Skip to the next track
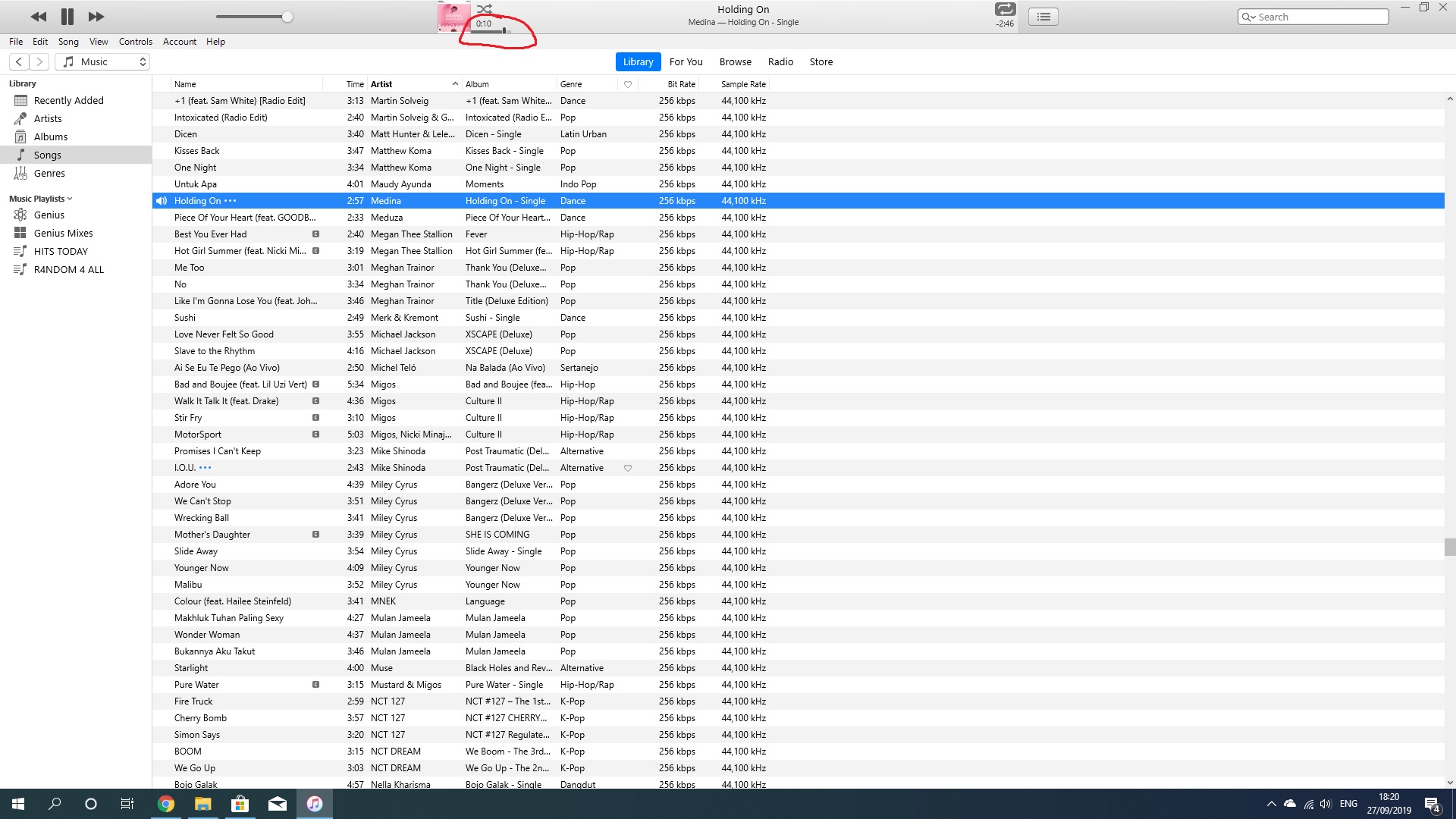Screen dimensions: 1456x819 pyautogui.click(x=96, y=17)
